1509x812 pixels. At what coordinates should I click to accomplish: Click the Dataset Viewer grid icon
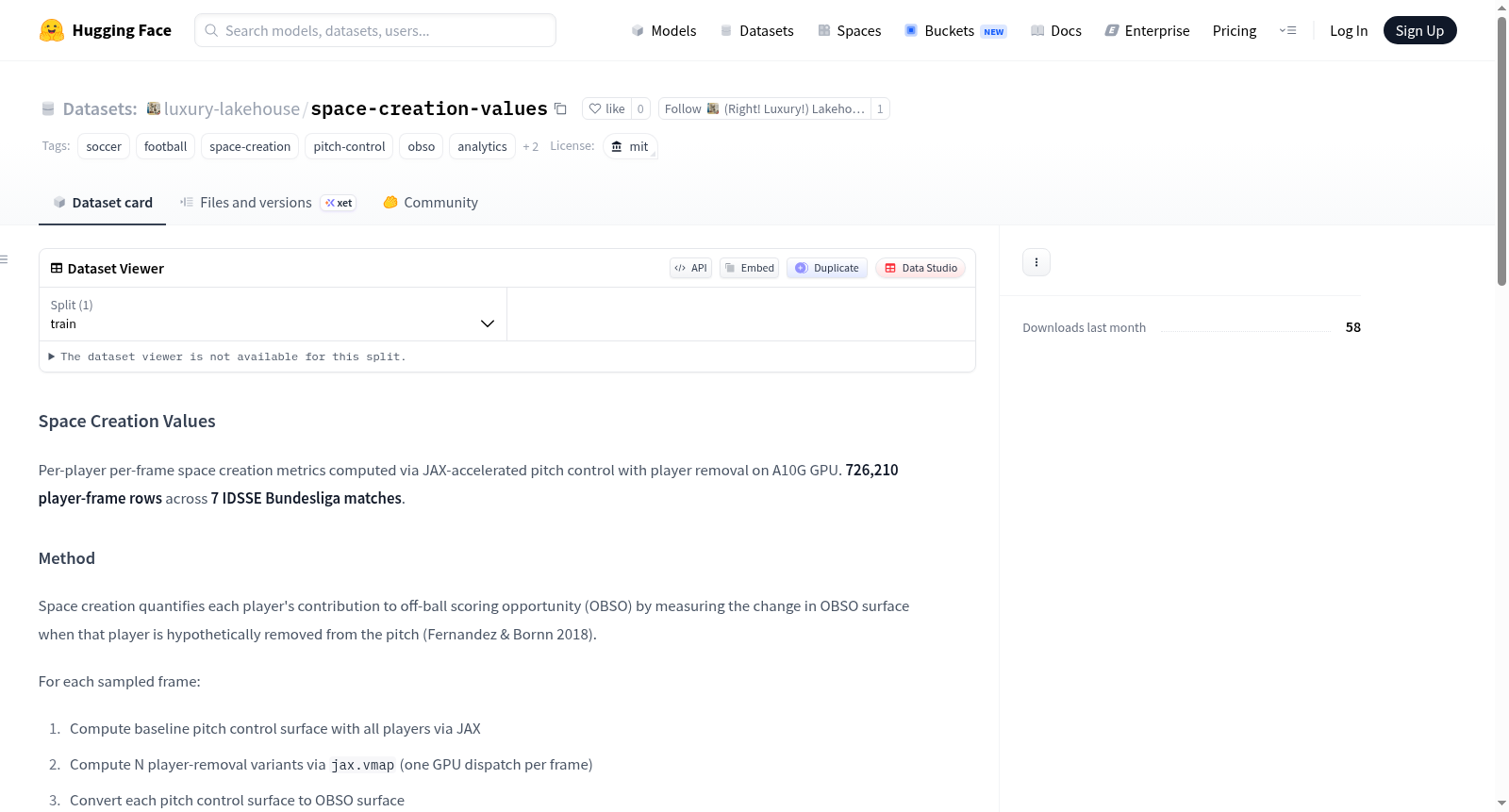(57, 268)
